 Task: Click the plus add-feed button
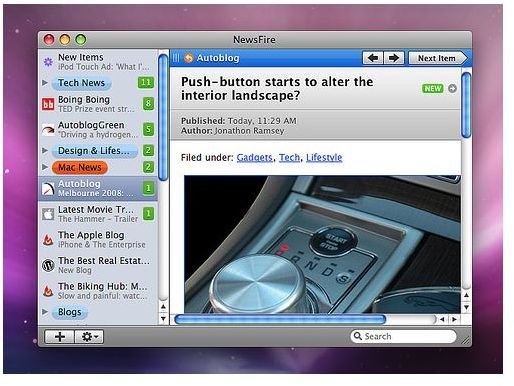[x=60, y=337]
